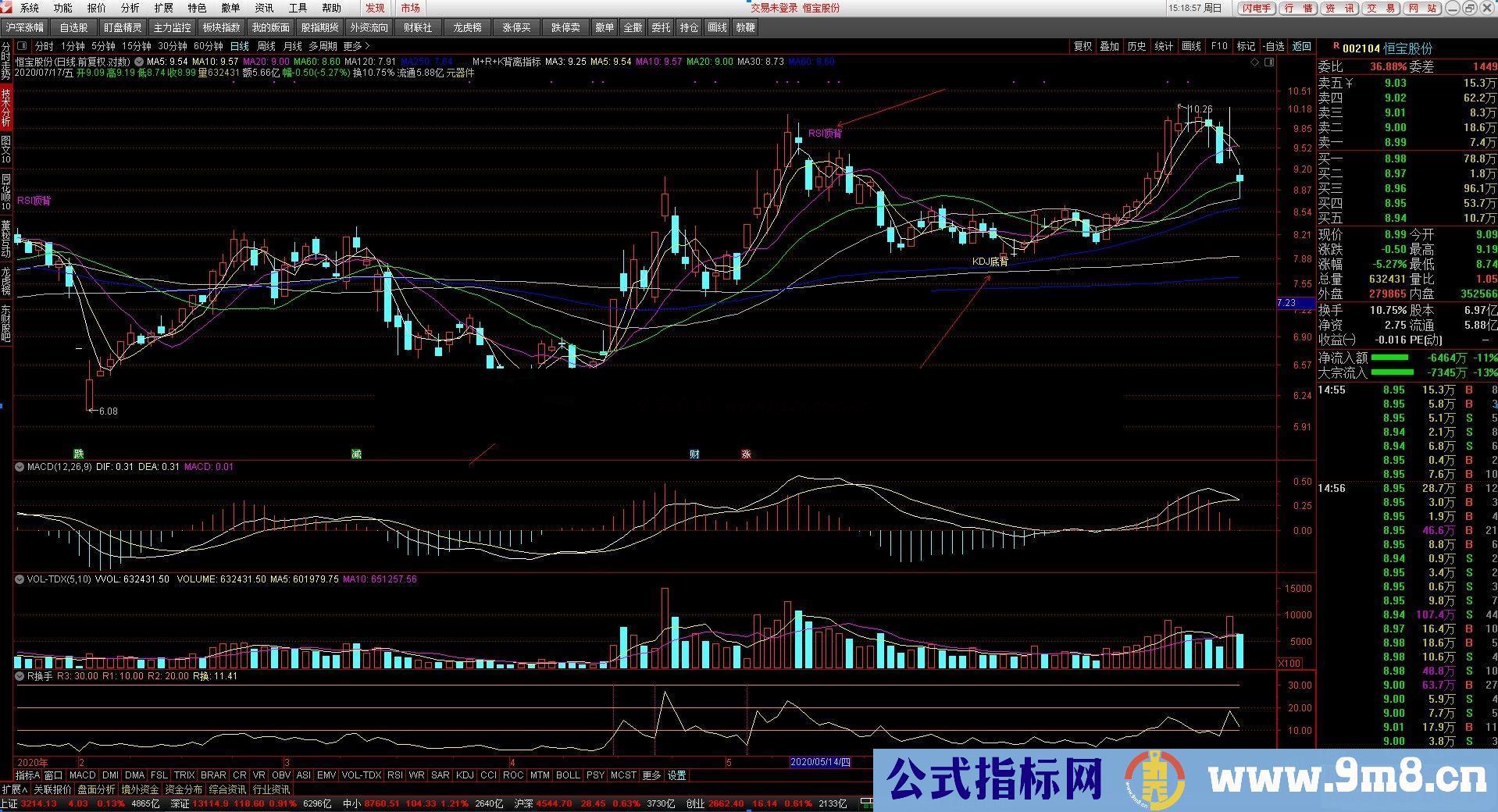Open the 龙虎榜 menu item
The width and height of the screenshot is (1498, 812).
[x=466, y=27]
